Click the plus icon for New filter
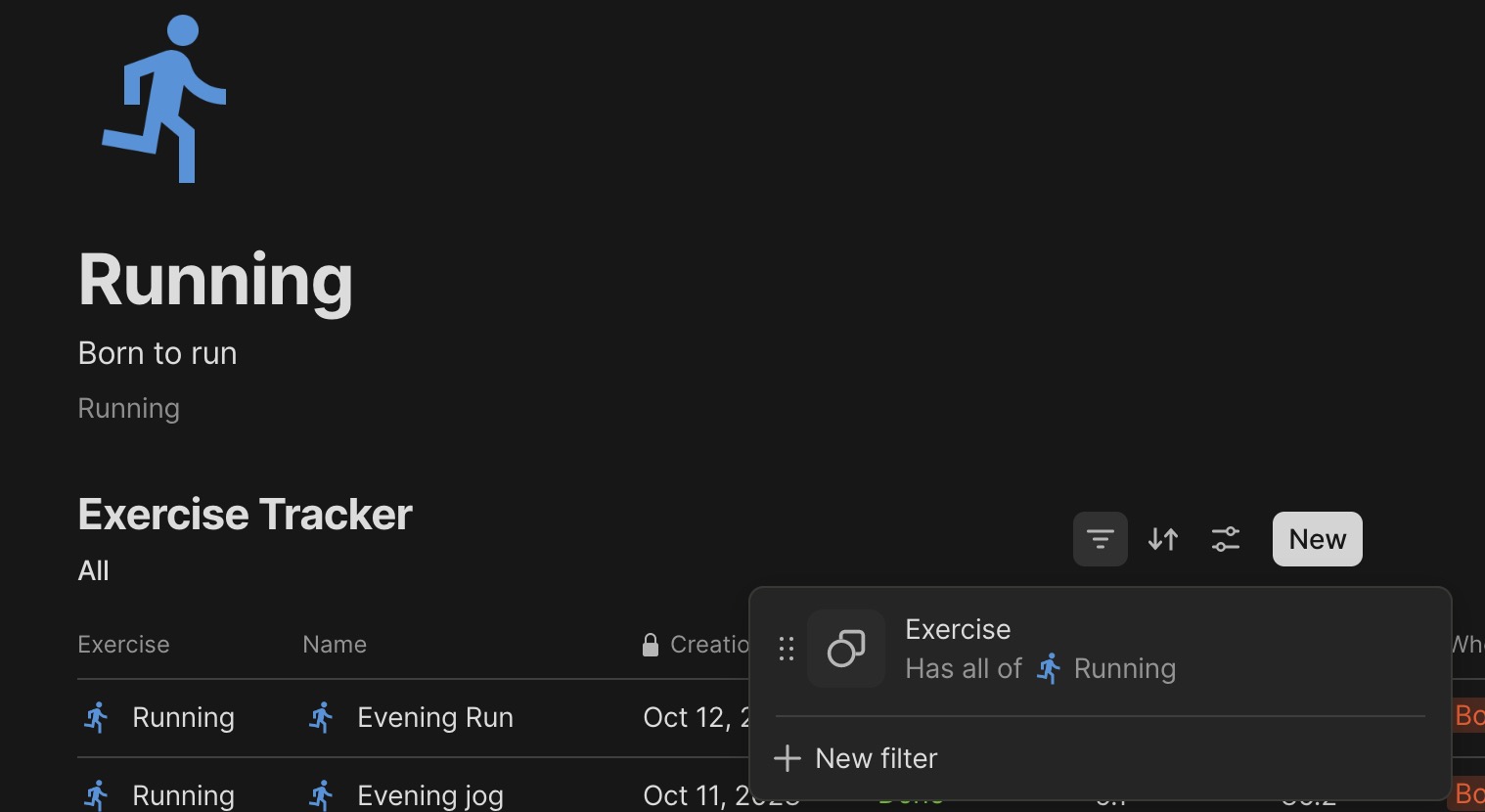This screenshot has width=1485, height=812. [x=787, y=758]
